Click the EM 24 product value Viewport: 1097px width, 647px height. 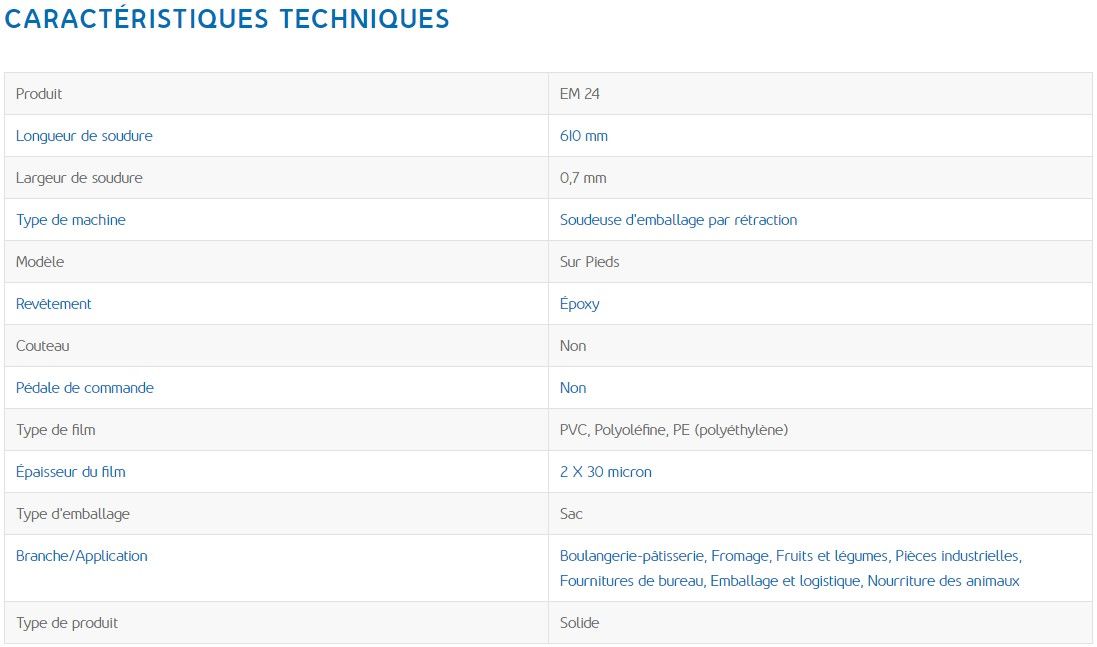(580, 94)
